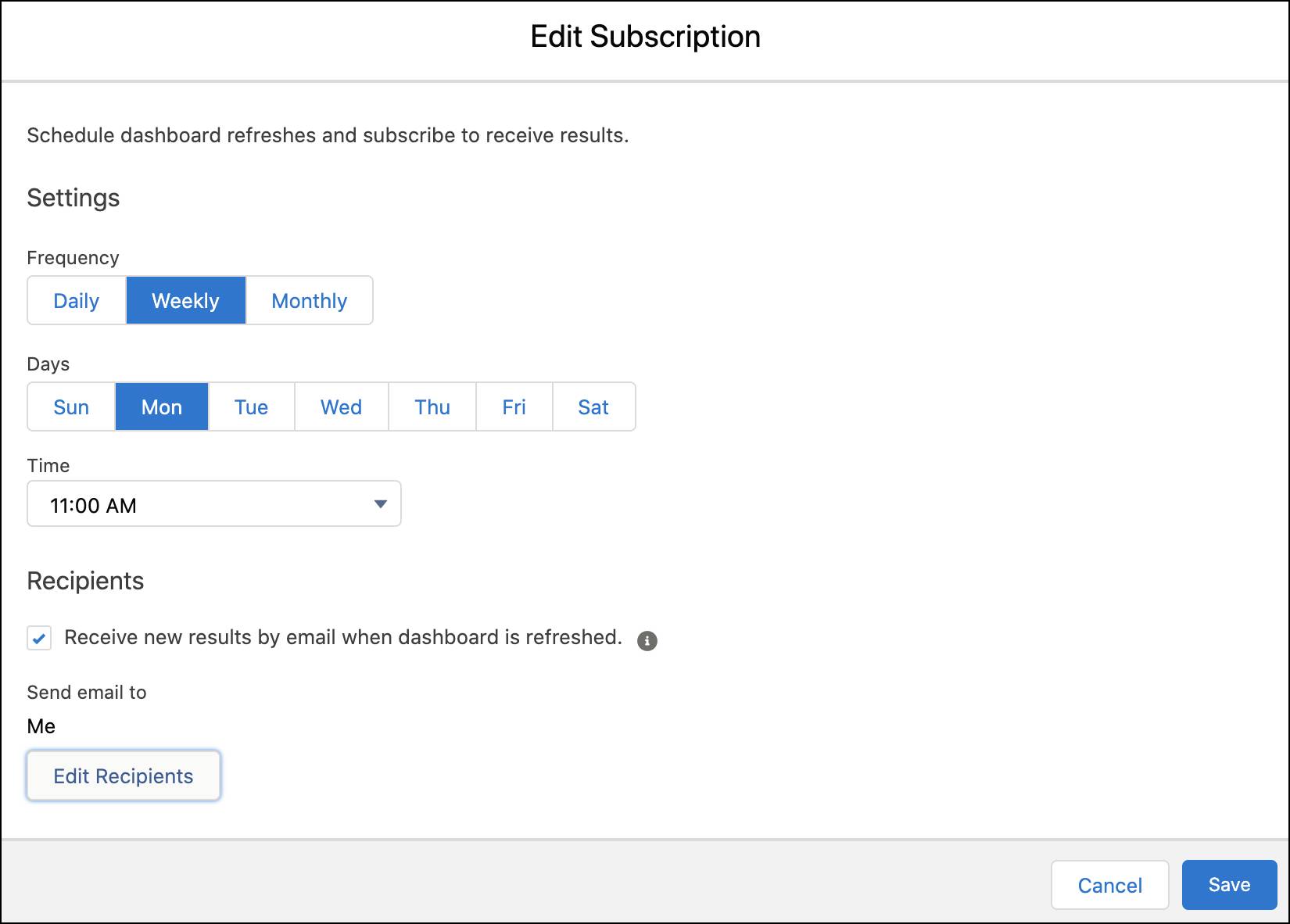Save the subscription settings

[x=1230, y=885]
